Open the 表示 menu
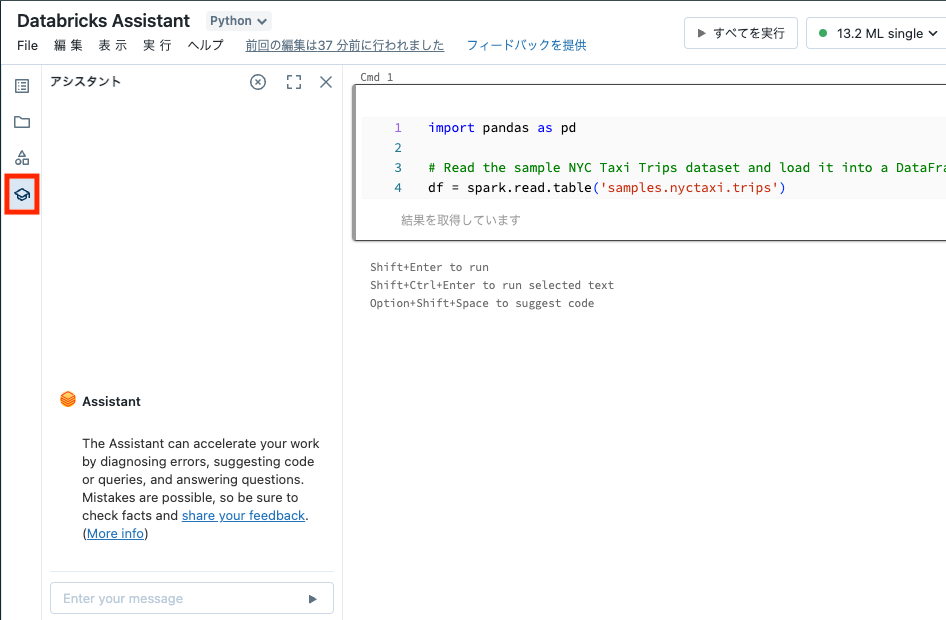Viewport: 946px width, 620px height. pos(115,45)
